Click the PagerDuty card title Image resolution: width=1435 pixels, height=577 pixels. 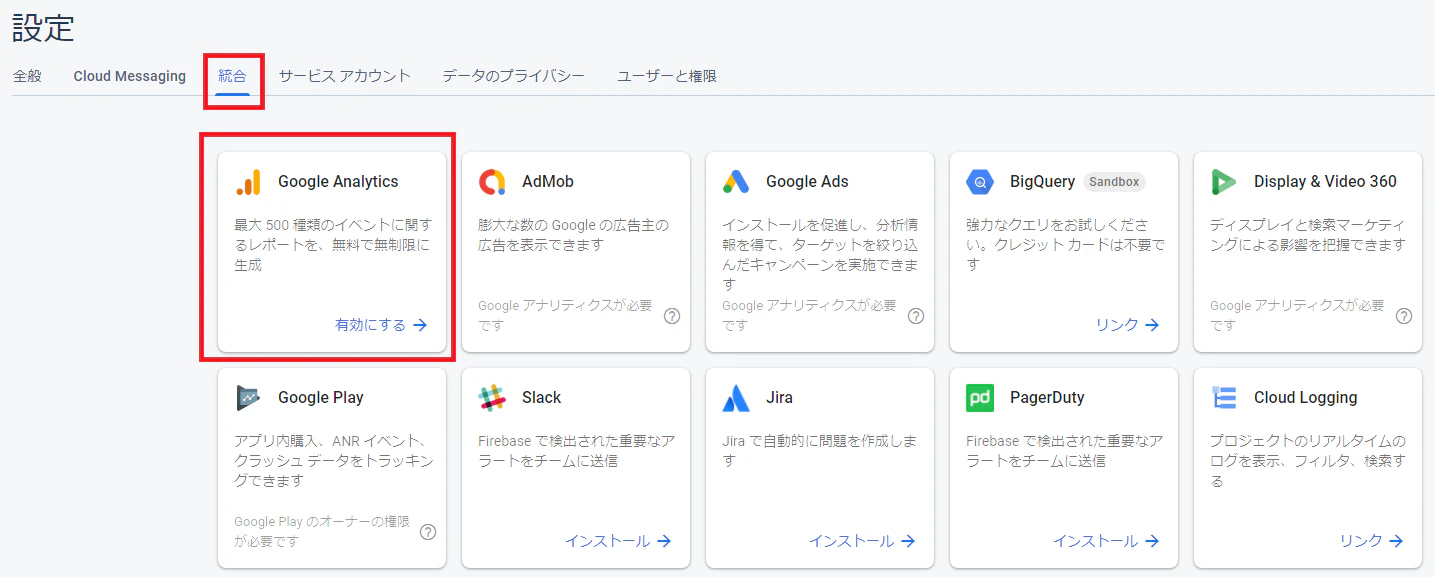pos(1047,398)
